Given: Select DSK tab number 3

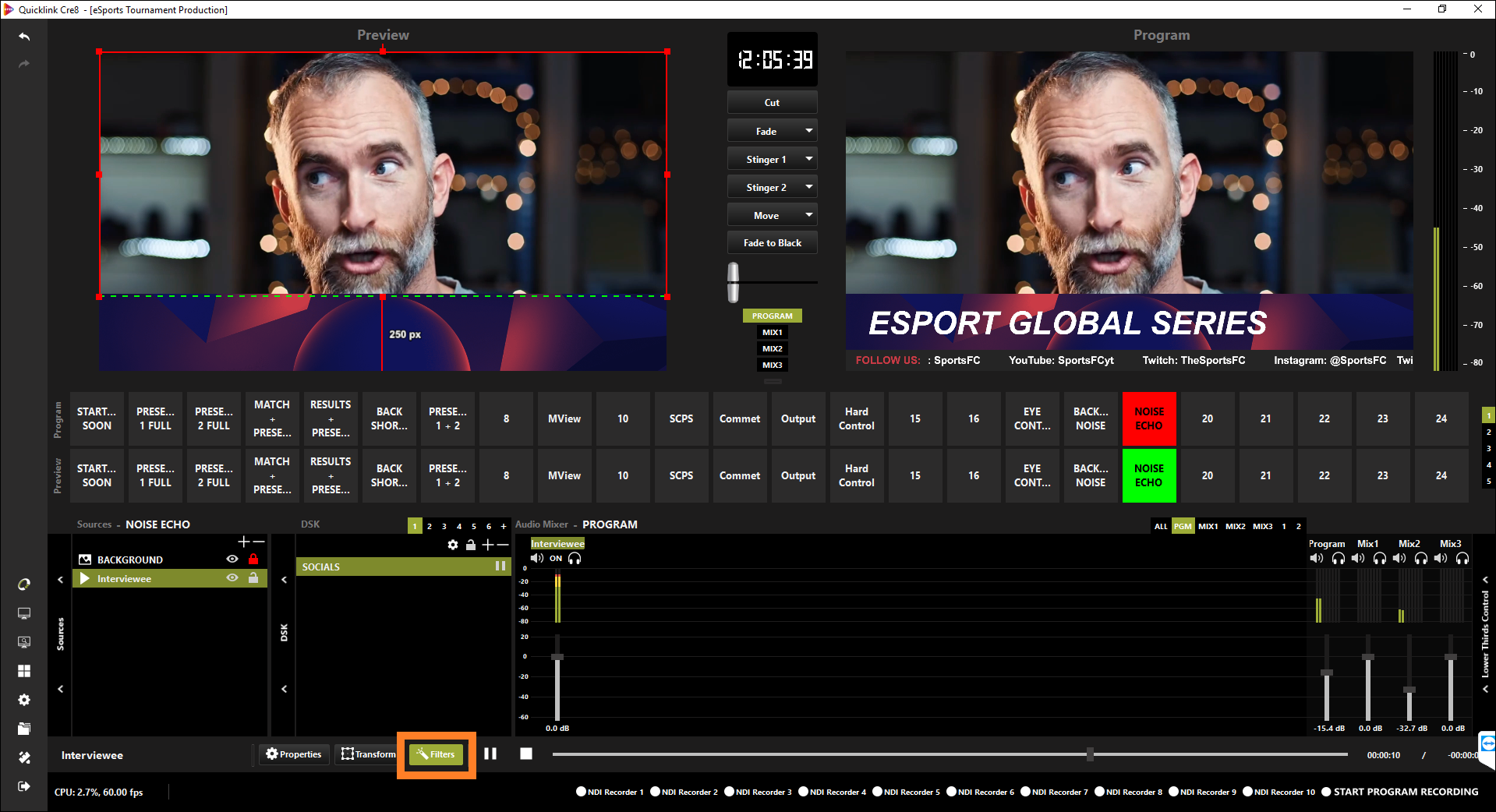Looking at the screenshot, I should (444, 526).
